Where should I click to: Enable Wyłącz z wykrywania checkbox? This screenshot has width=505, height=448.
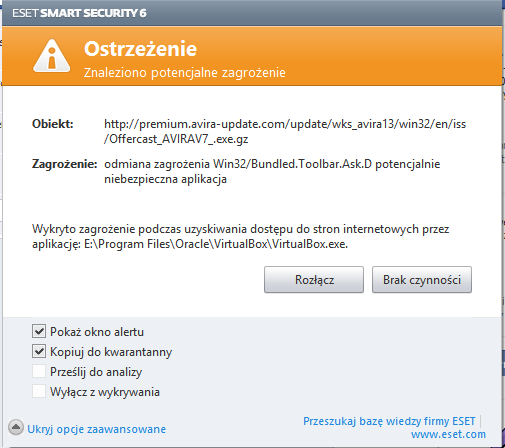tap(39, 391)
